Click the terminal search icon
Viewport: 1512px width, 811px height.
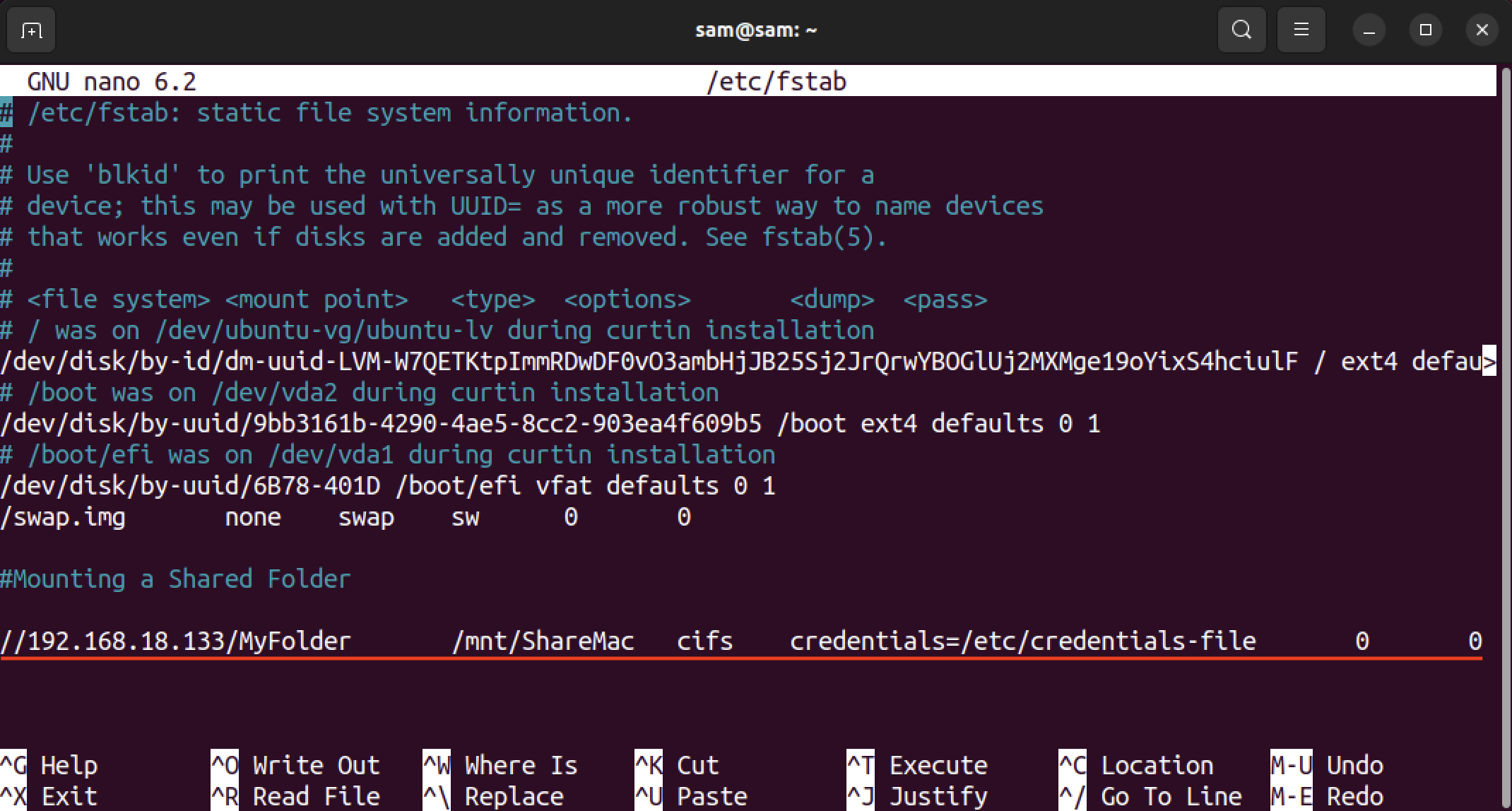1241,30
